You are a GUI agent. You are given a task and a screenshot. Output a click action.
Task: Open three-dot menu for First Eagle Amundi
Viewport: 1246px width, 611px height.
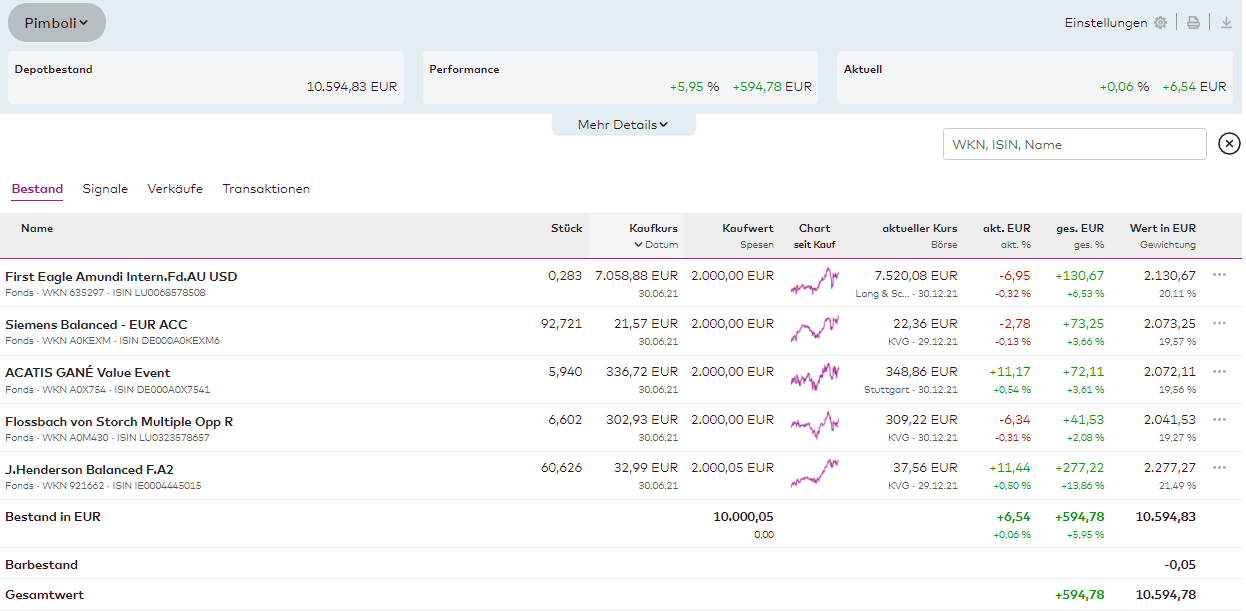(x=1219, y=275)
